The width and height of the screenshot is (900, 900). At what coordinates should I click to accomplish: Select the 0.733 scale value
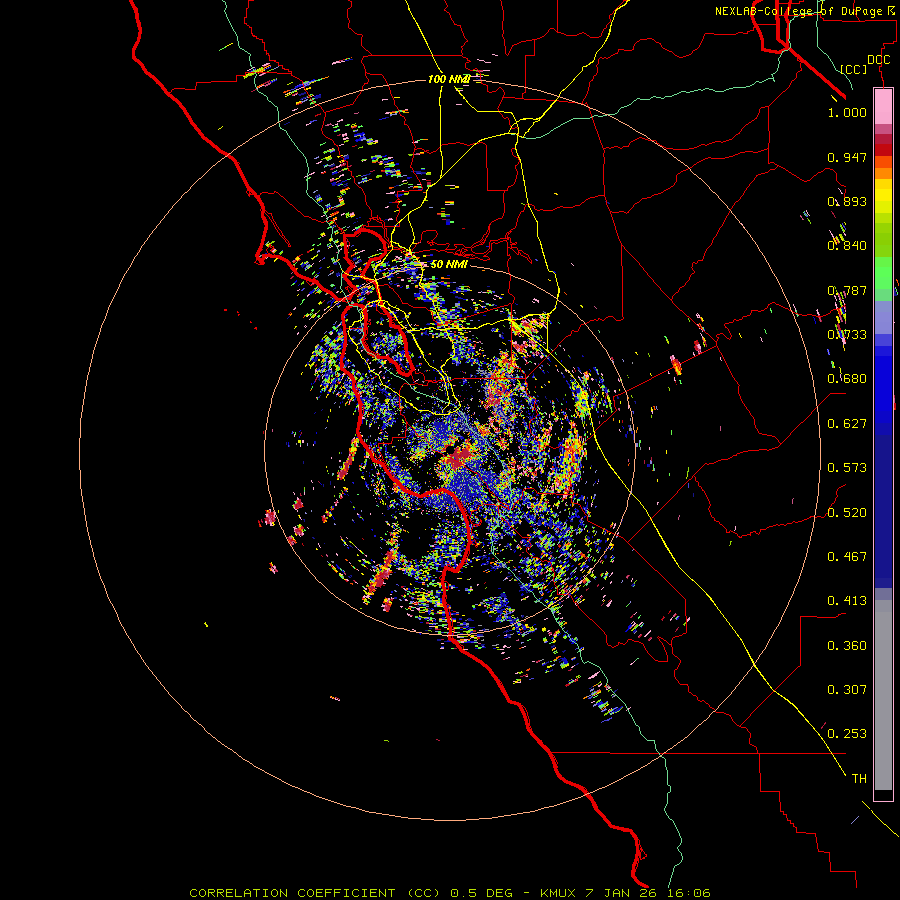(x=847, y=335)
